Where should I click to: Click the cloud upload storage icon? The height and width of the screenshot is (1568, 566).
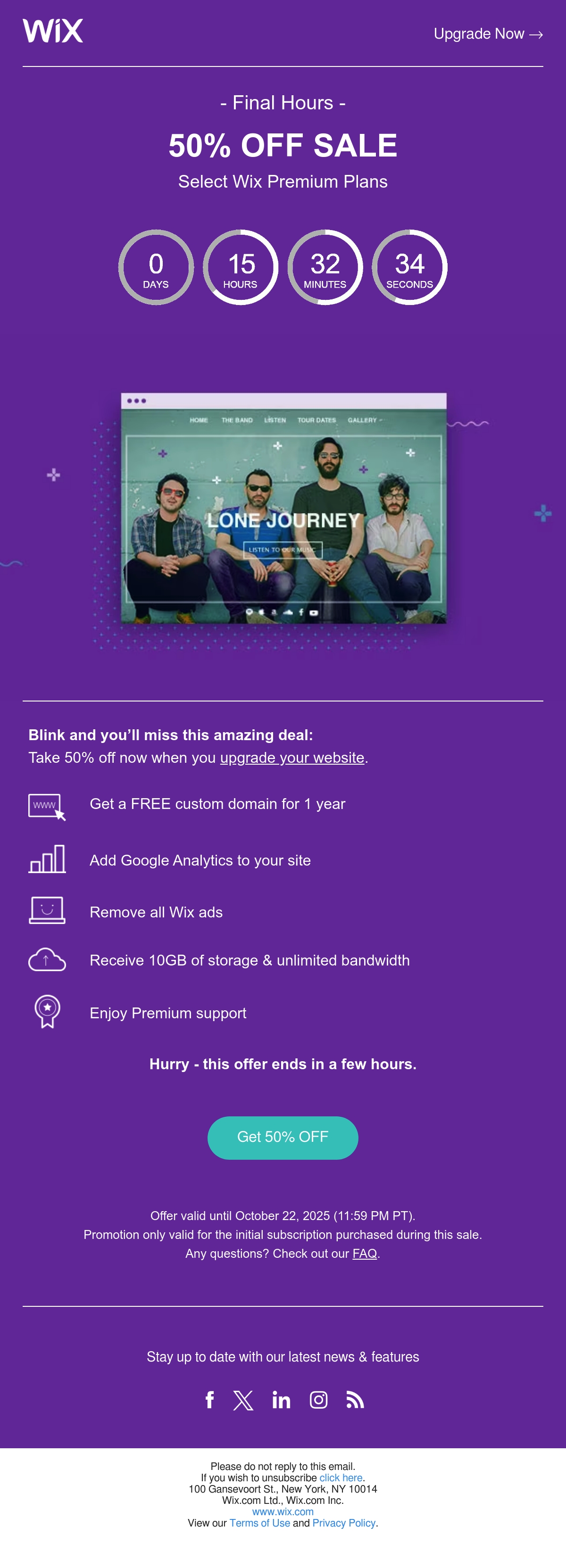coord(47,960)
